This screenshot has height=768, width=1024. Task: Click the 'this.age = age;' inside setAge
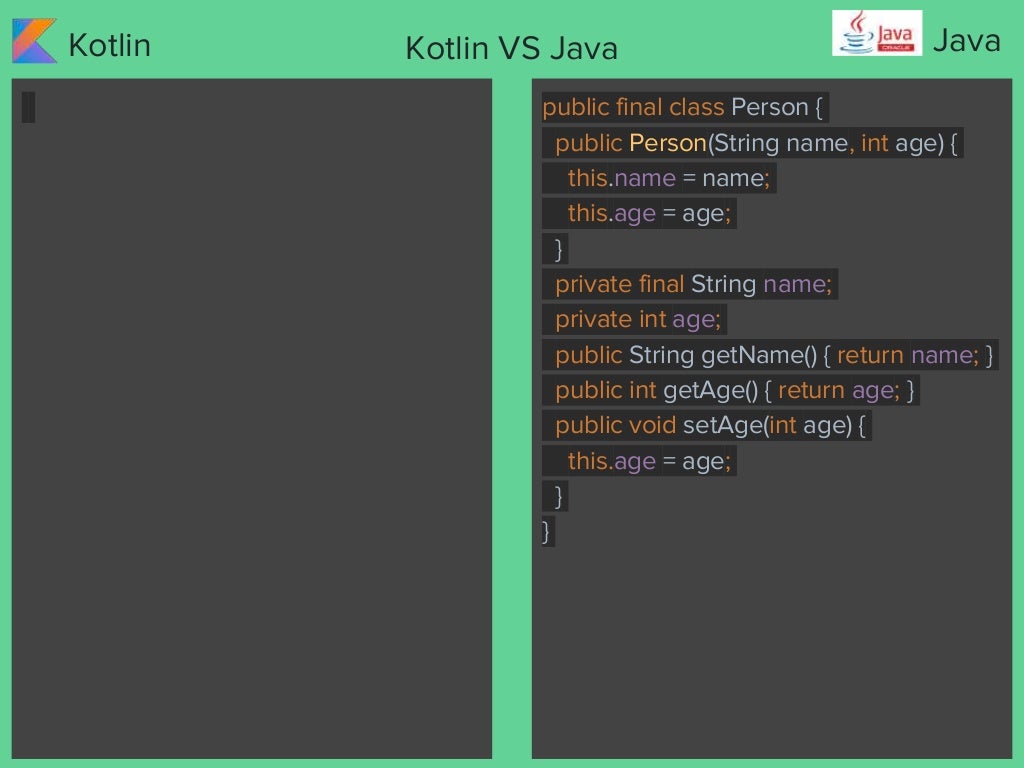coord(650,461)
